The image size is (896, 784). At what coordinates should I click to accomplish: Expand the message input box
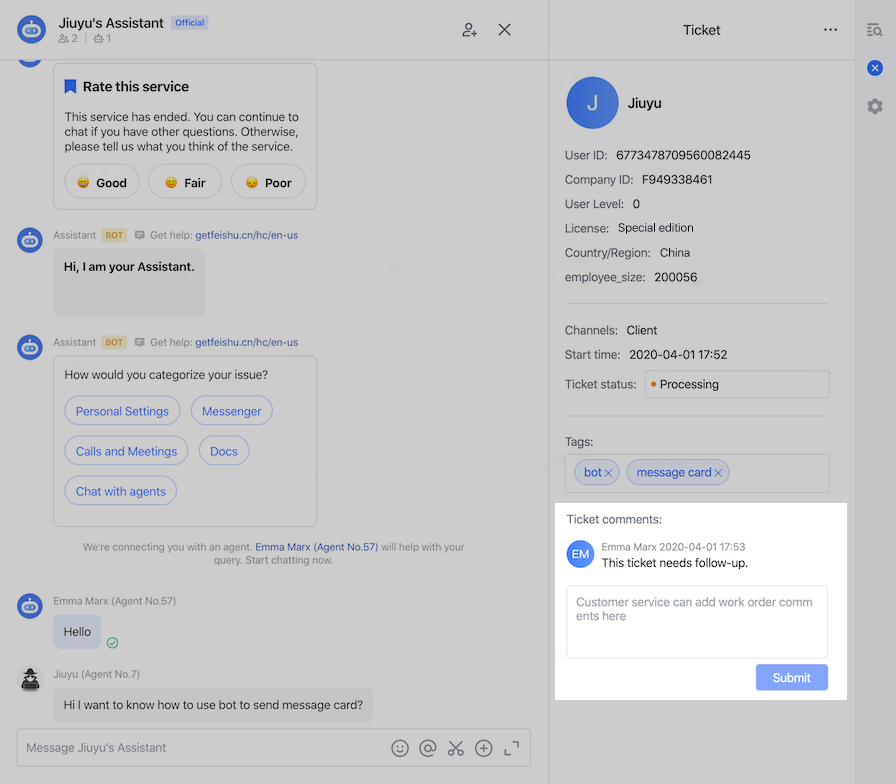(512, 748)
